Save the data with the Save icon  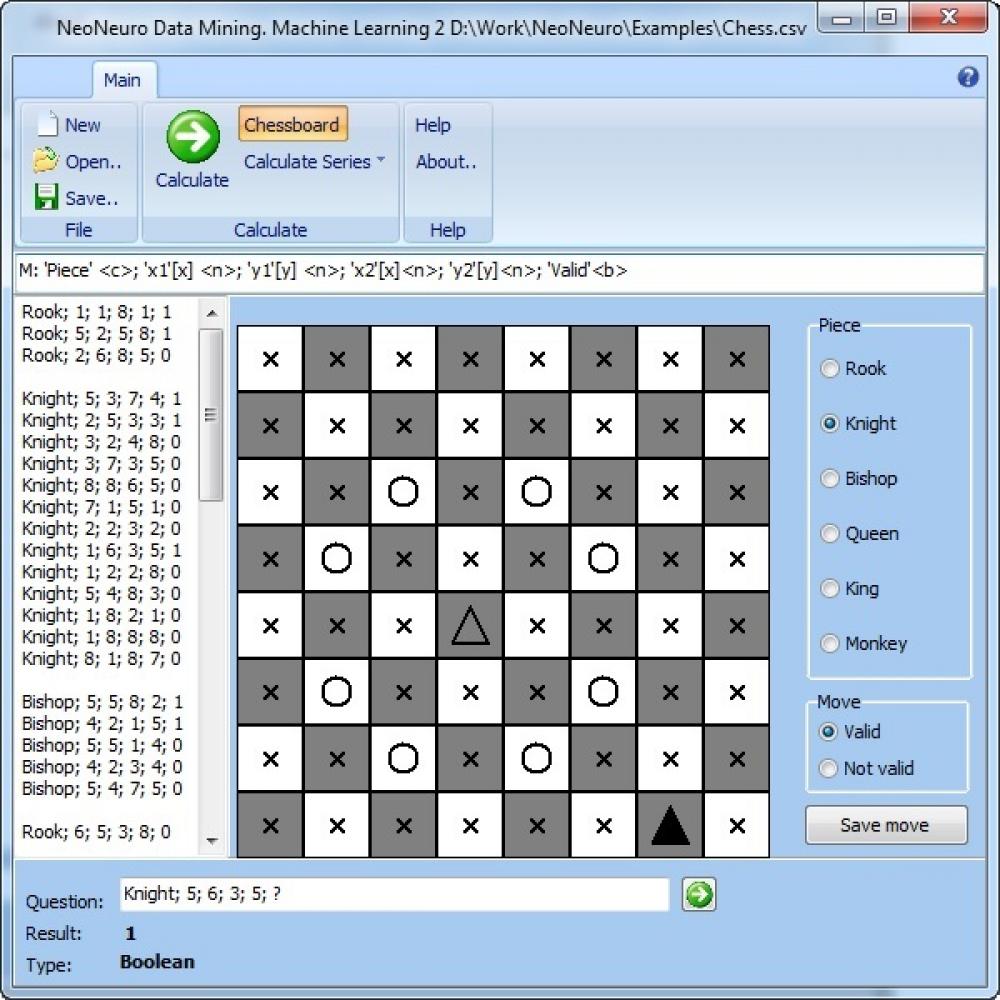(x=46, y=197)
